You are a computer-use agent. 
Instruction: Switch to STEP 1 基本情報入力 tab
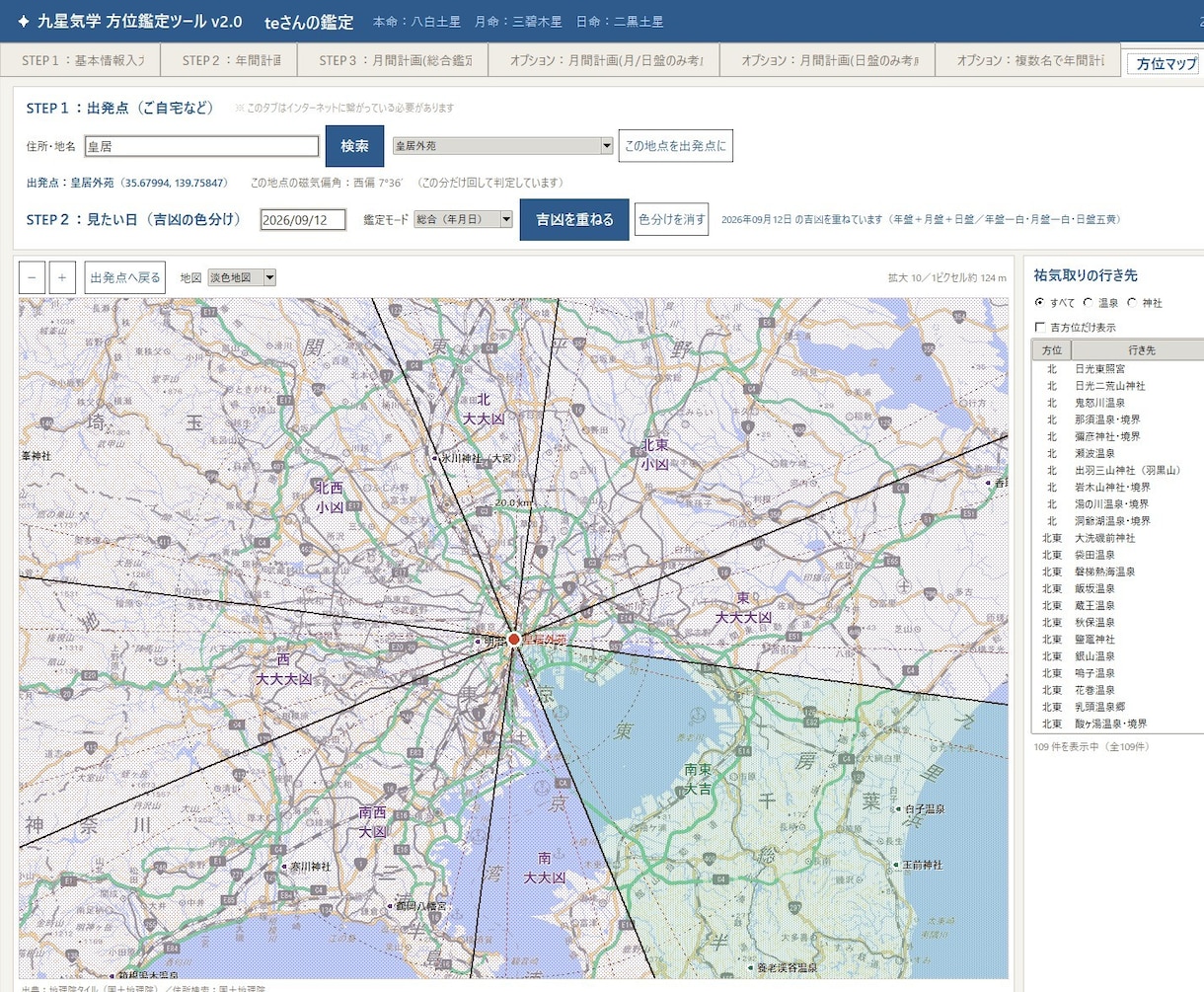[x=82, y=60]
